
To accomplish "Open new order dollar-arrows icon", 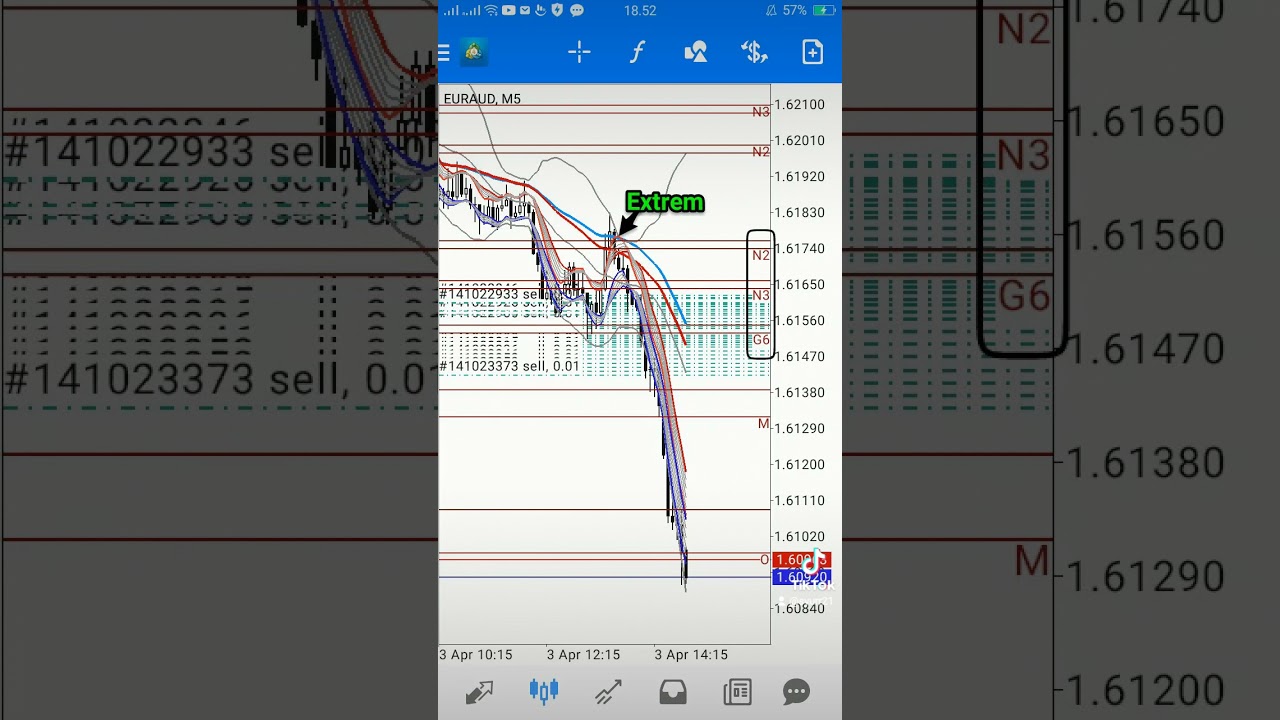I will click(754, 52).
